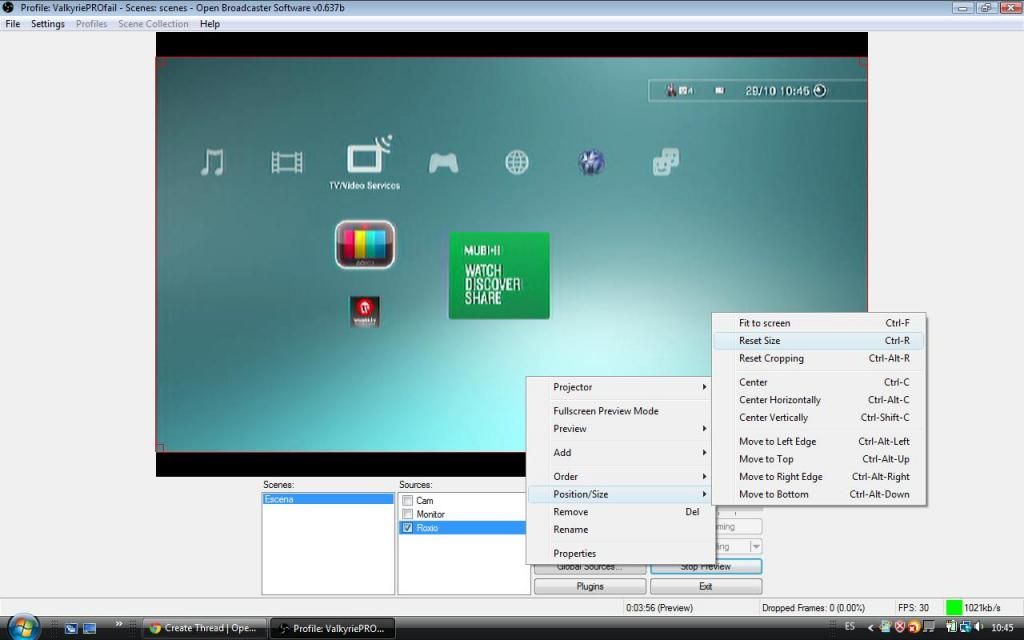Choose Move to Bottom

coord(819,495)
